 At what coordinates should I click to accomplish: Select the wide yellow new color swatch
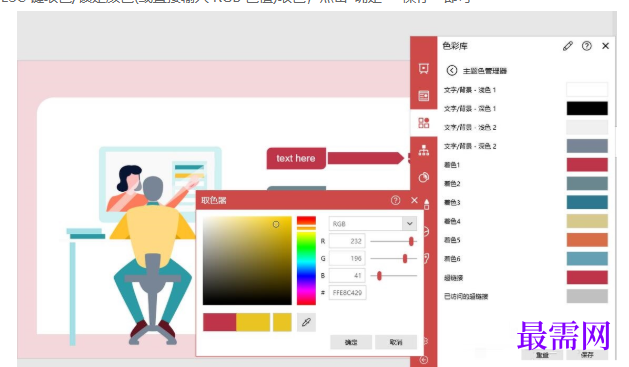coord(253,322)
